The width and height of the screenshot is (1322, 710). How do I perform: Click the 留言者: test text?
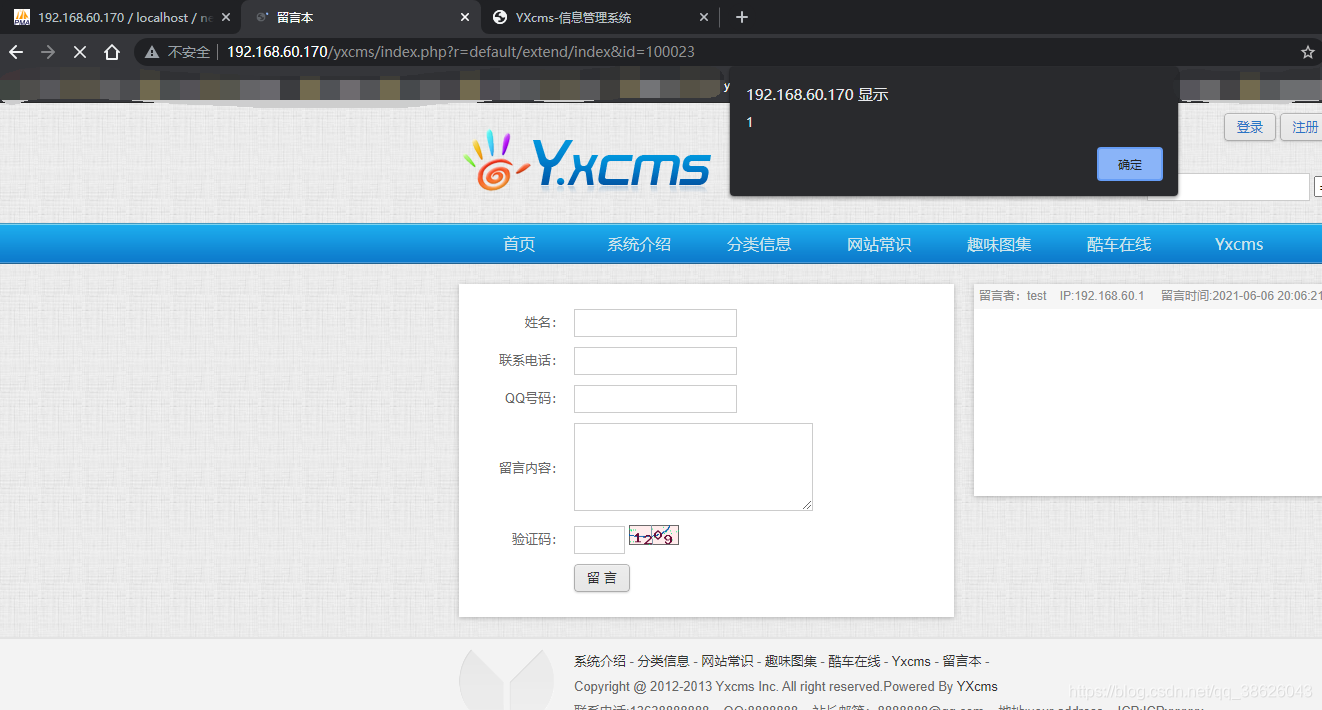pyautogui.click(x=1013, y=296)
